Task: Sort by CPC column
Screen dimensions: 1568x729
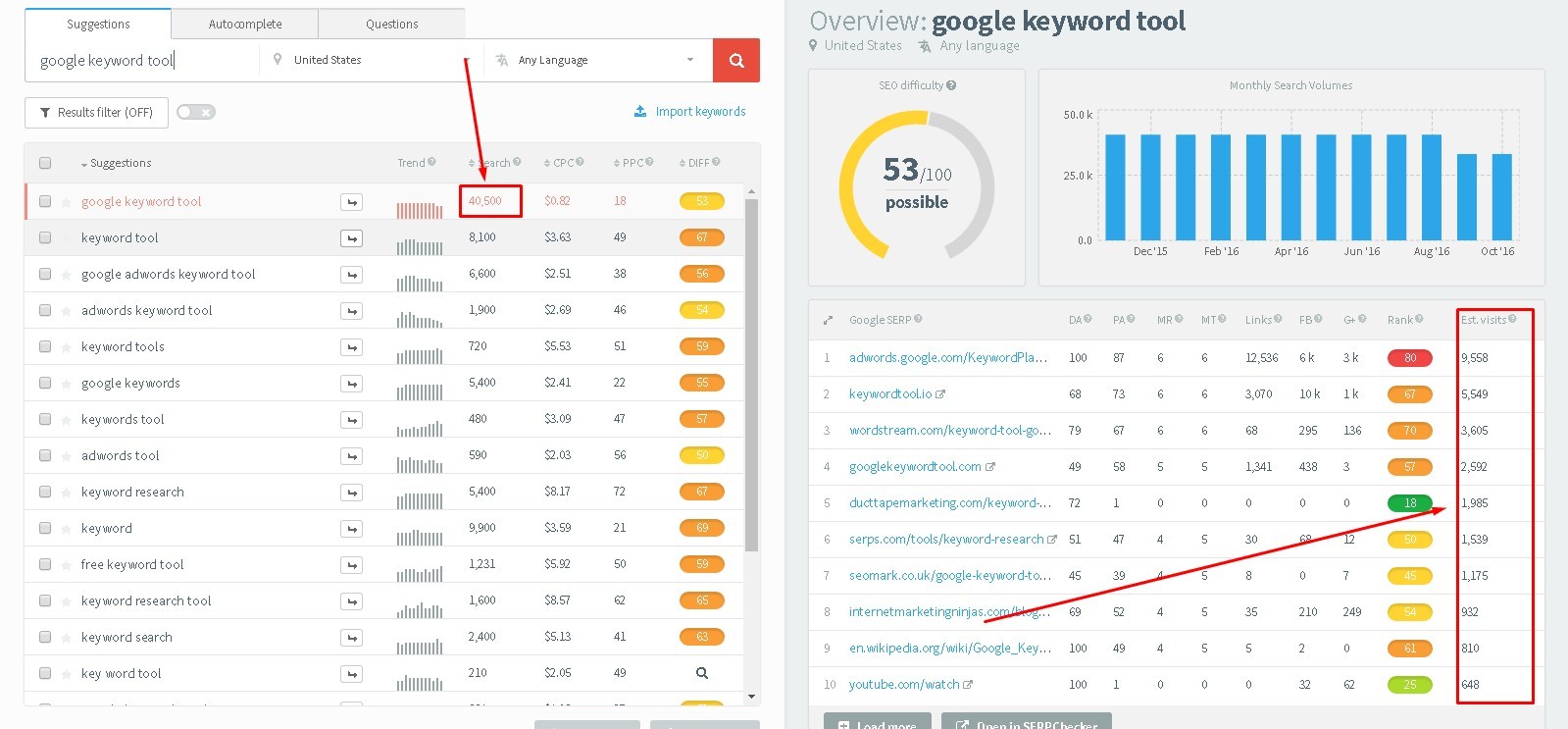Action: point(560,163)
